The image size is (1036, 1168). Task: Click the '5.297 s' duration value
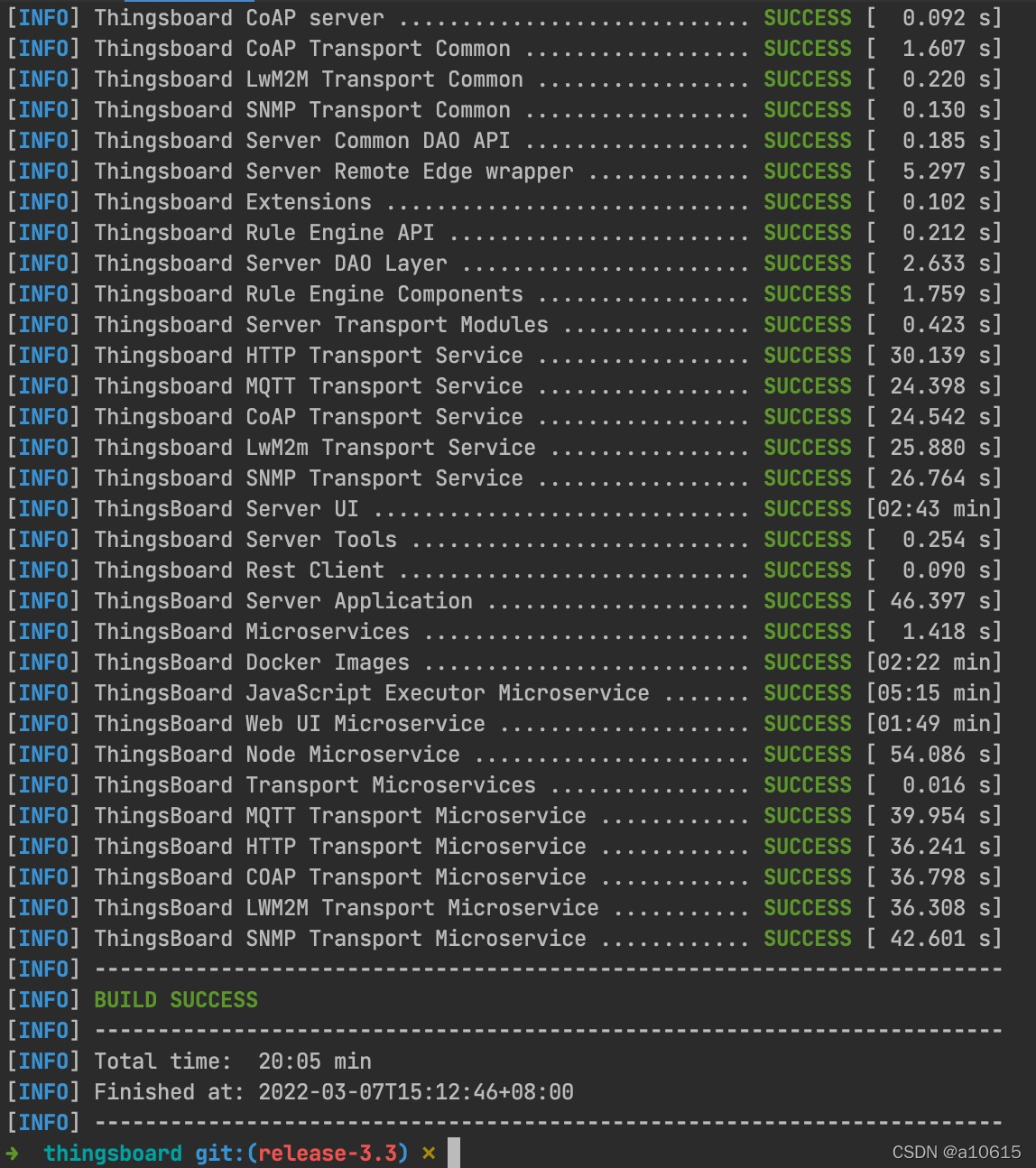(947, 171)
